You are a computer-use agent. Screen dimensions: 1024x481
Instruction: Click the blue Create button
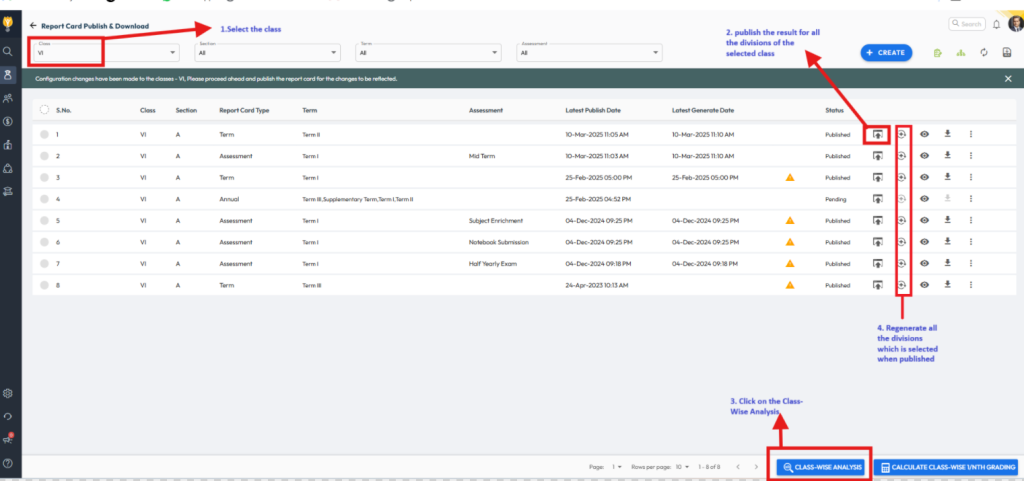[886, 53]
